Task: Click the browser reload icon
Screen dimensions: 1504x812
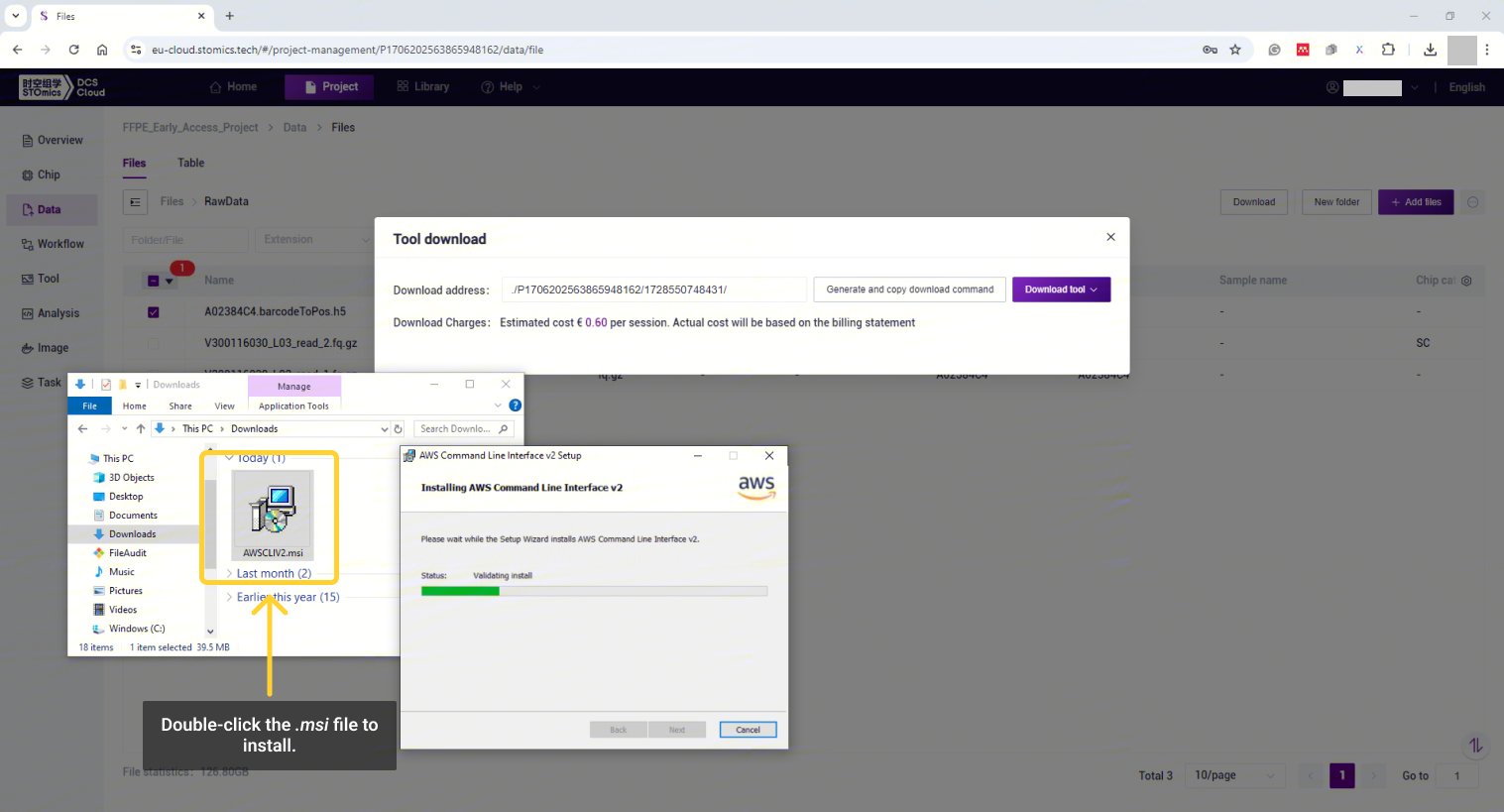Action: (73, 50)
